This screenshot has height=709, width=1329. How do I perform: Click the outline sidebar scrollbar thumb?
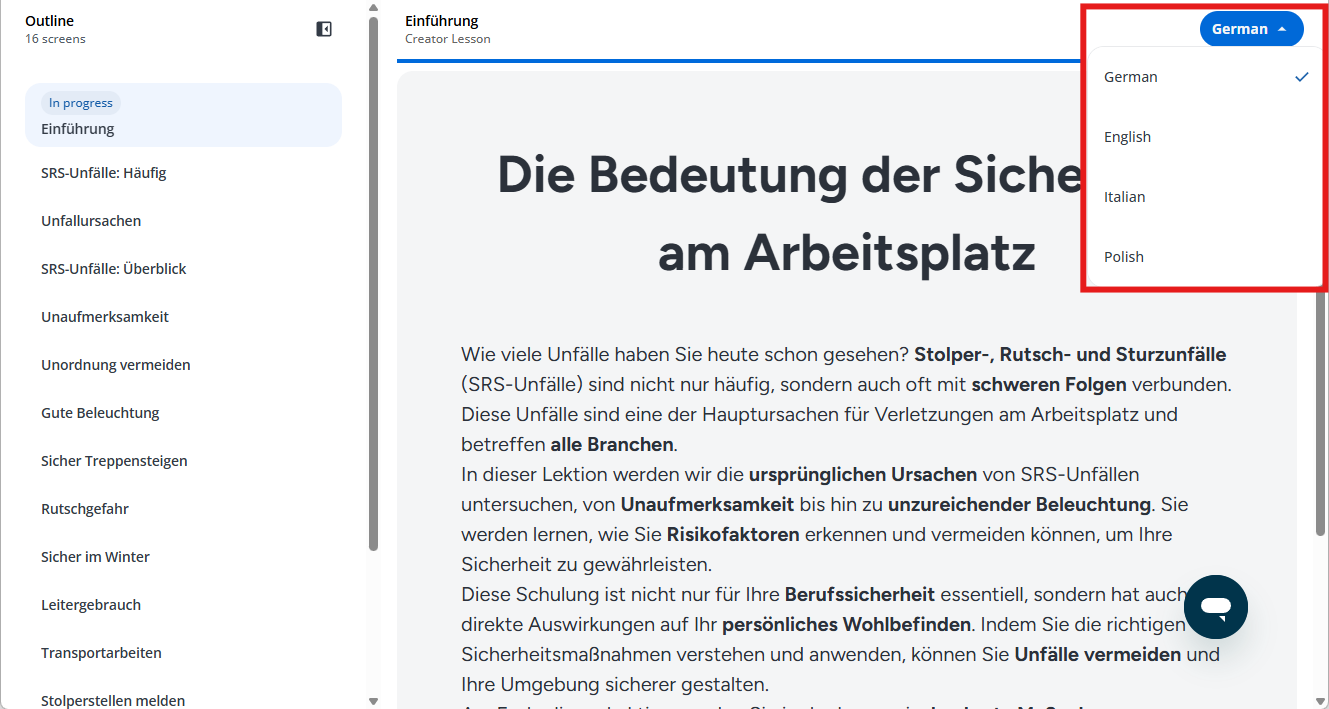pos(374,283)
